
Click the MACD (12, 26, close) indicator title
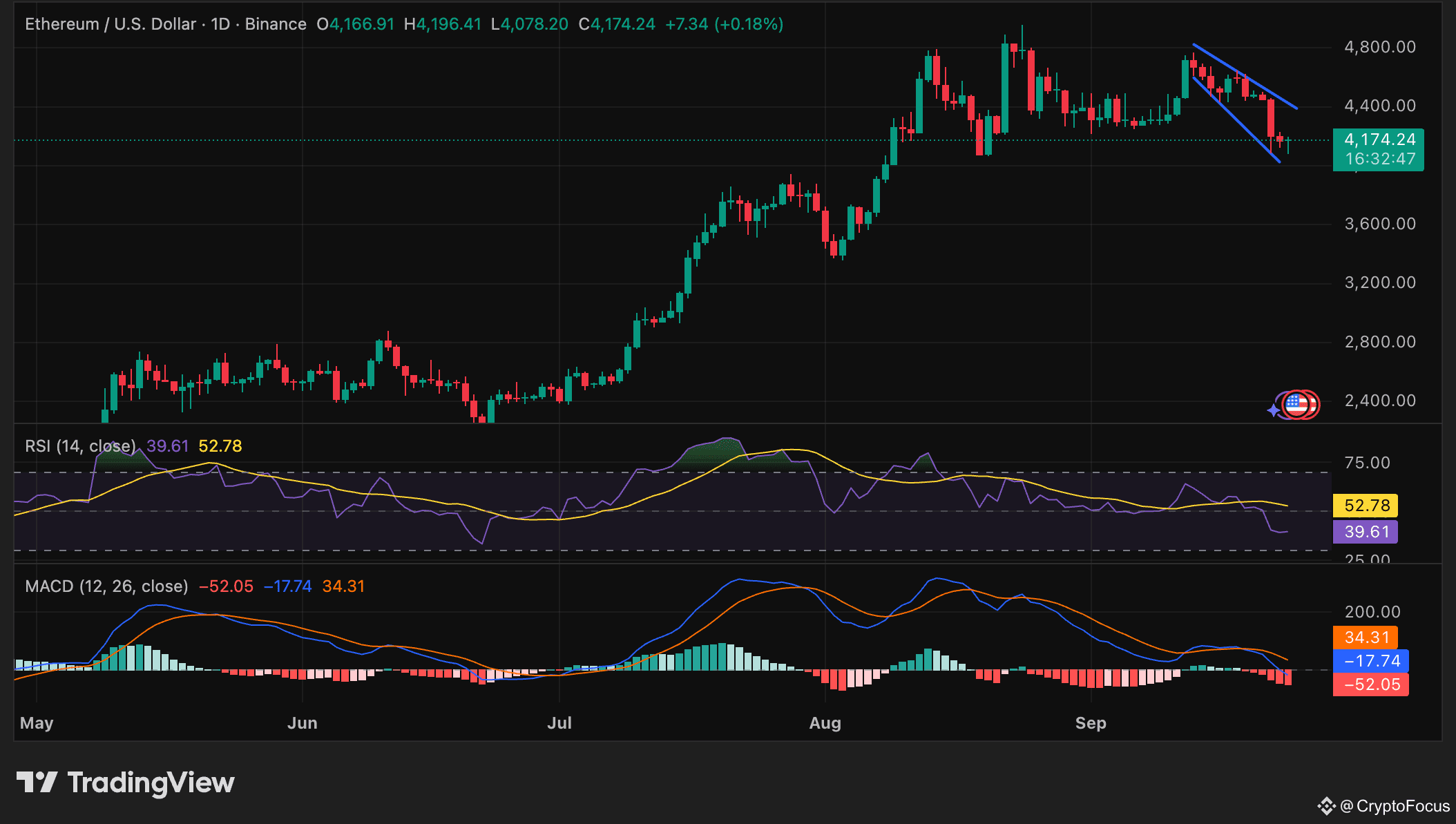(106, 586)
